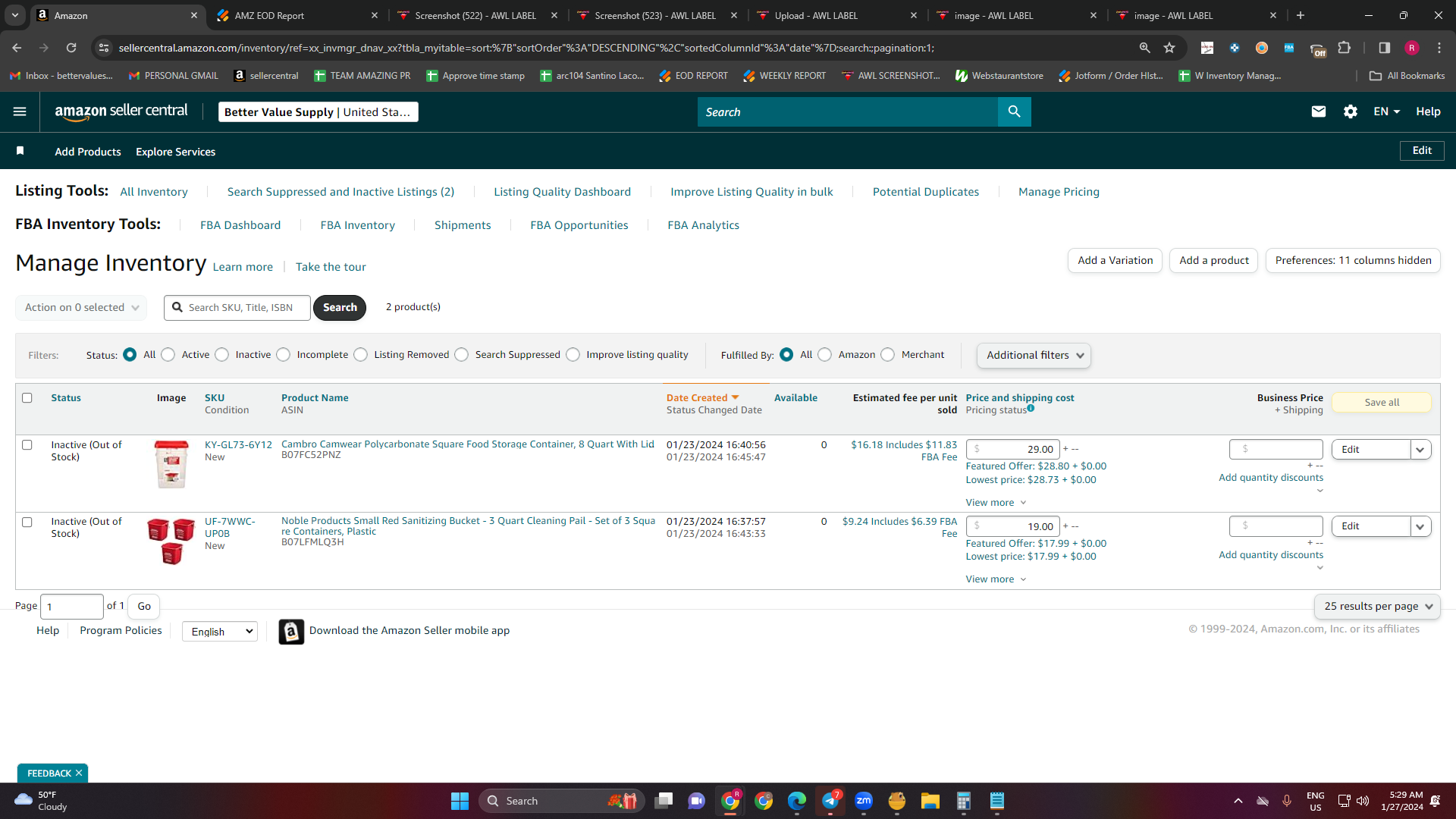Expand View more in Noble pricing

pos(996,579)
